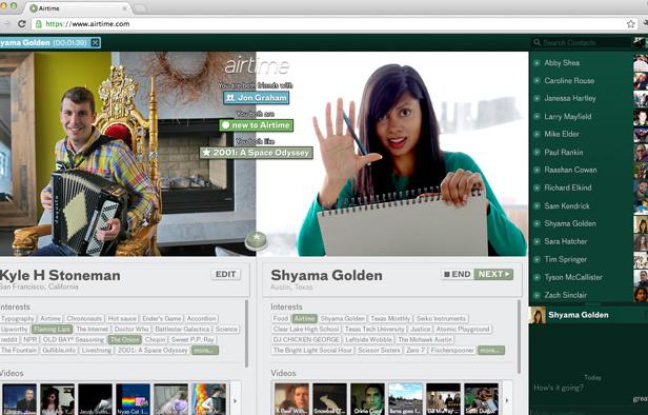This screenshot has width=648, height=415.
Task: Click Shyama Golden avatar in chat header
Action: pos(537,315)
